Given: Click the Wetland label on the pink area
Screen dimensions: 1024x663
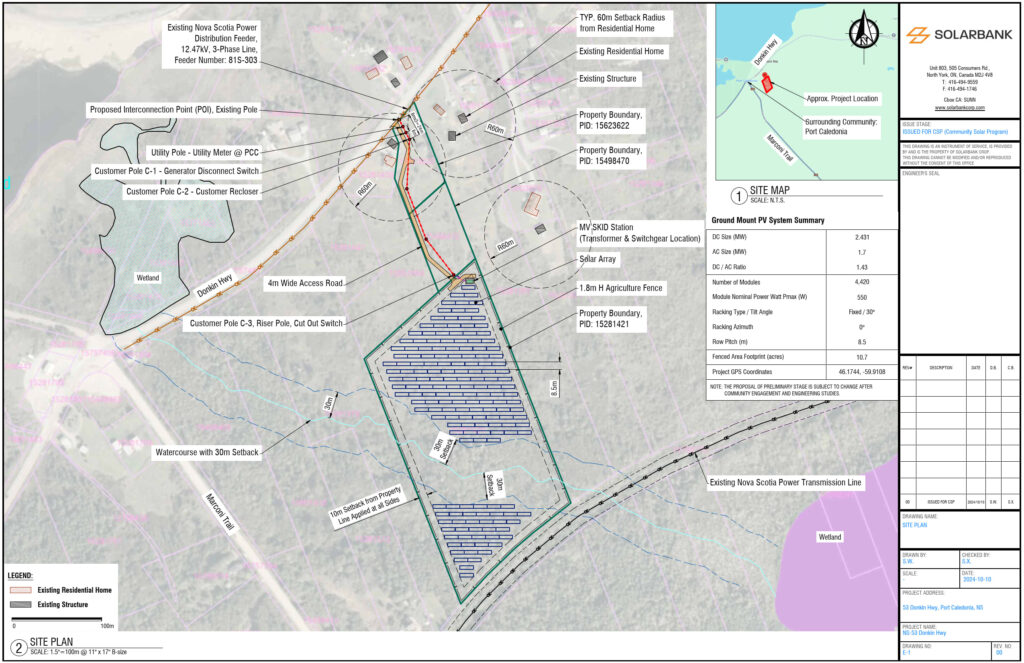Looking at the screenshot, I should 830,537.
